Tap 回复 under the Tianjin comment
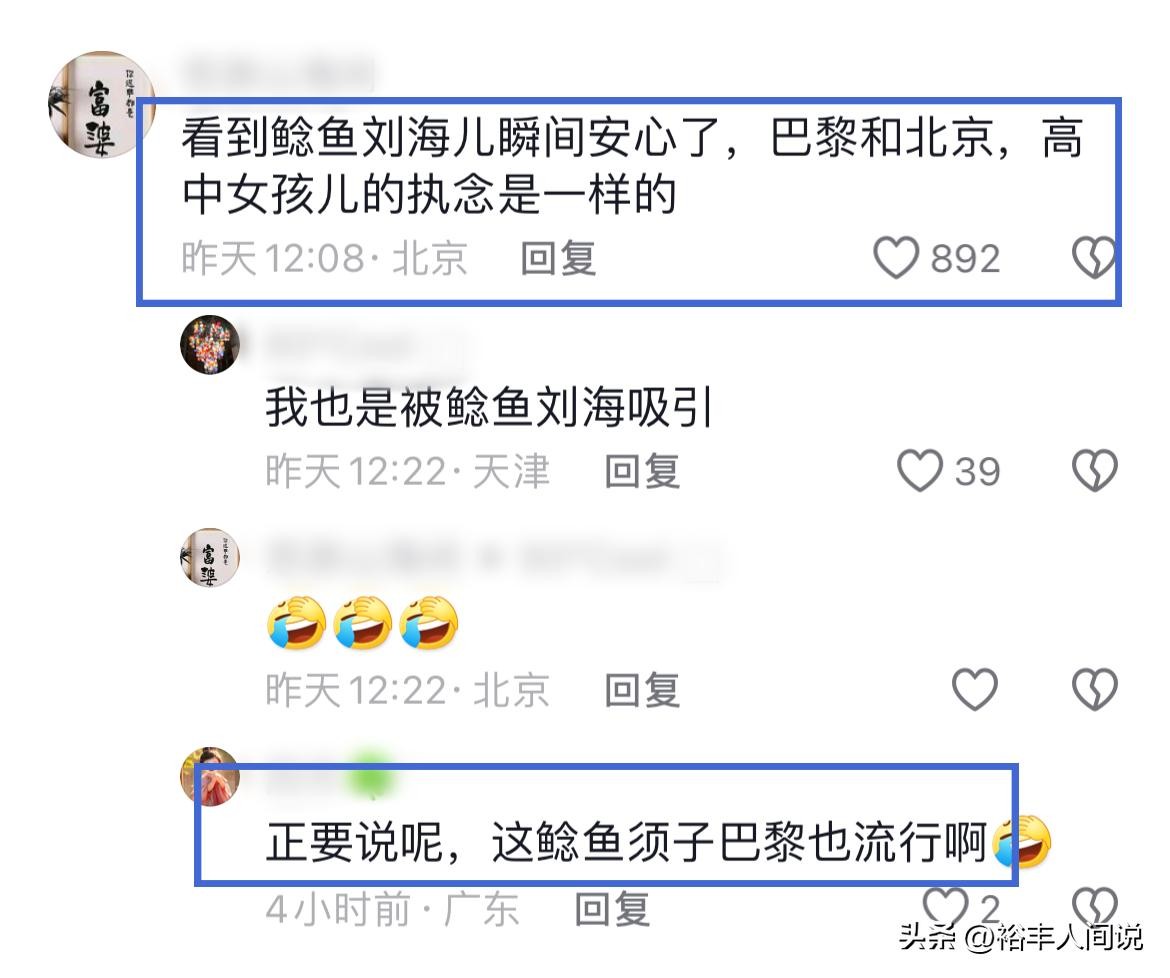 click(x=642, y=471)
